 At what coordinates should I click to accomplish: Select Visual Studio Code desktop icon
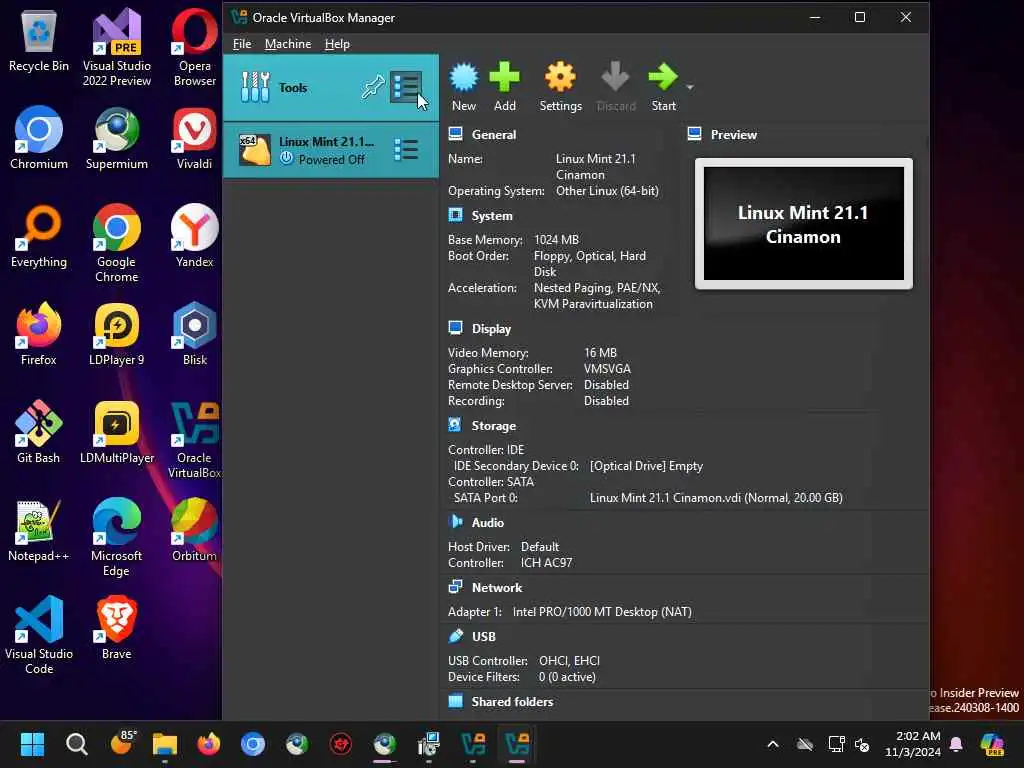(39, 635)
